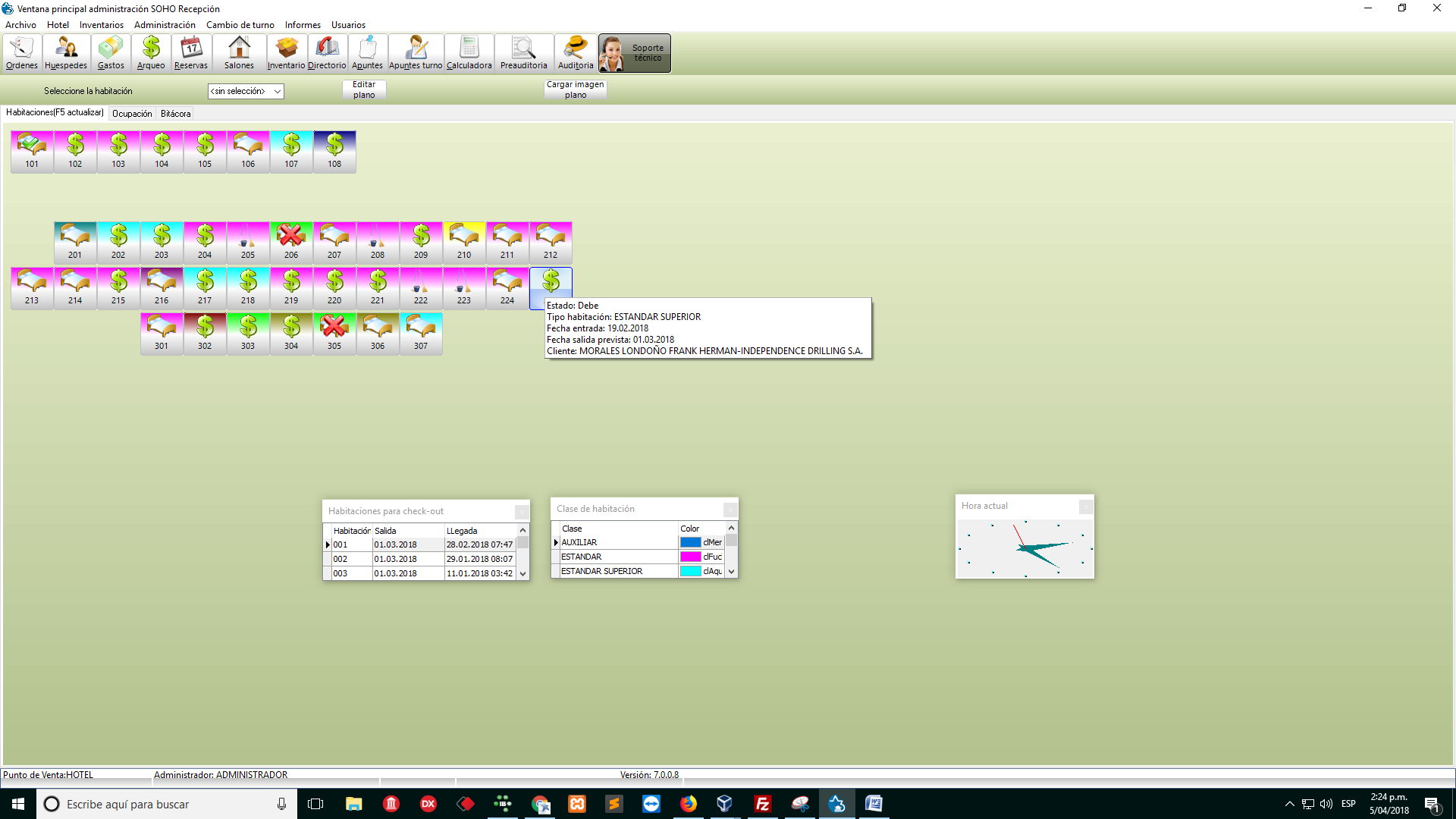Expand the room selection dropdown
1456x819 pixels.
[x=278, y=91]
